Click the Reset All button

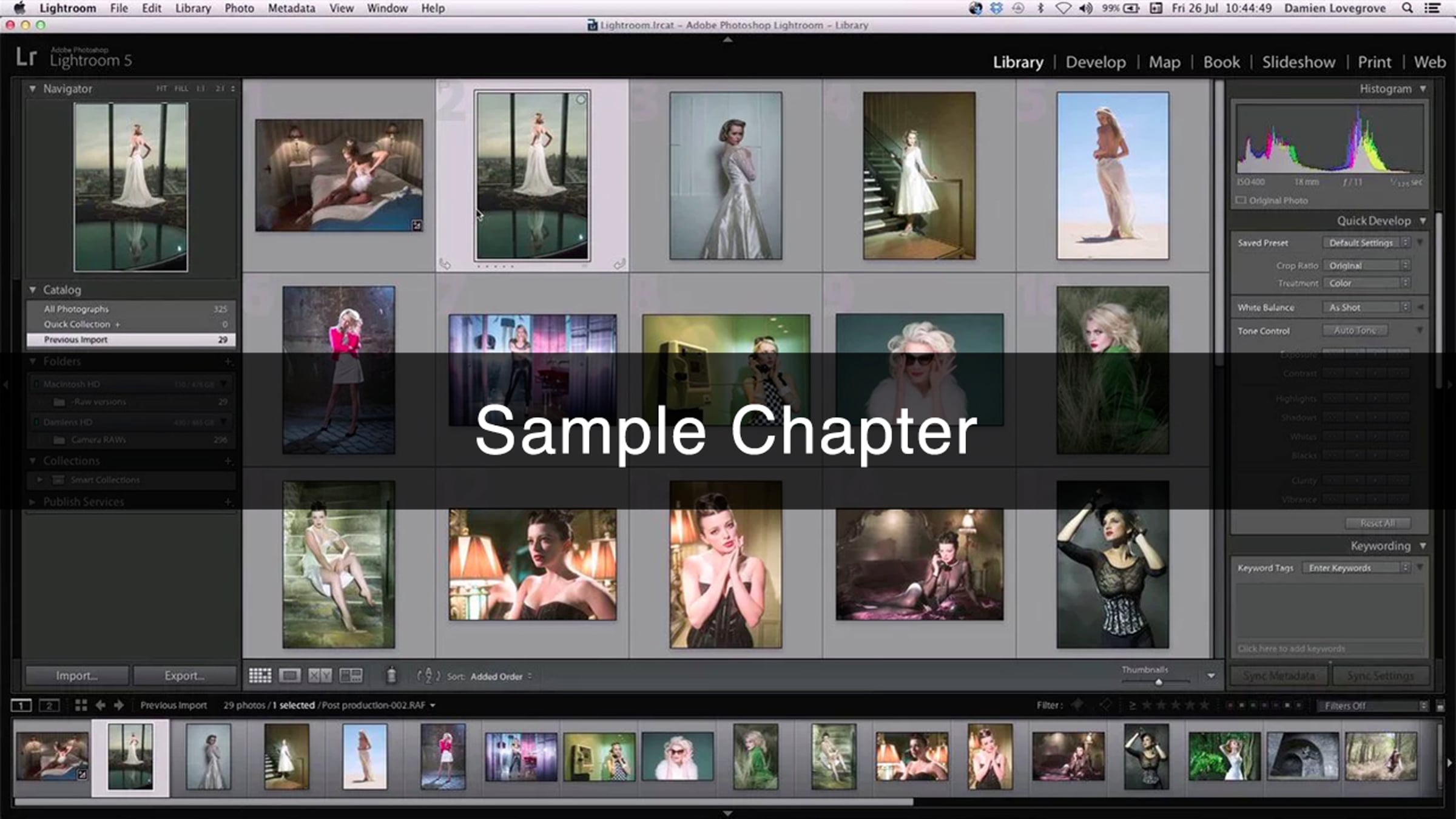click(1378, 523)
